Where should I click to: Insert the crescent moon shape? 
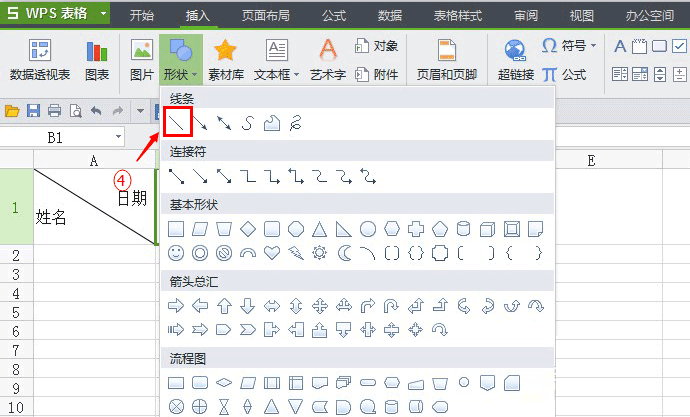coord(344,253)
